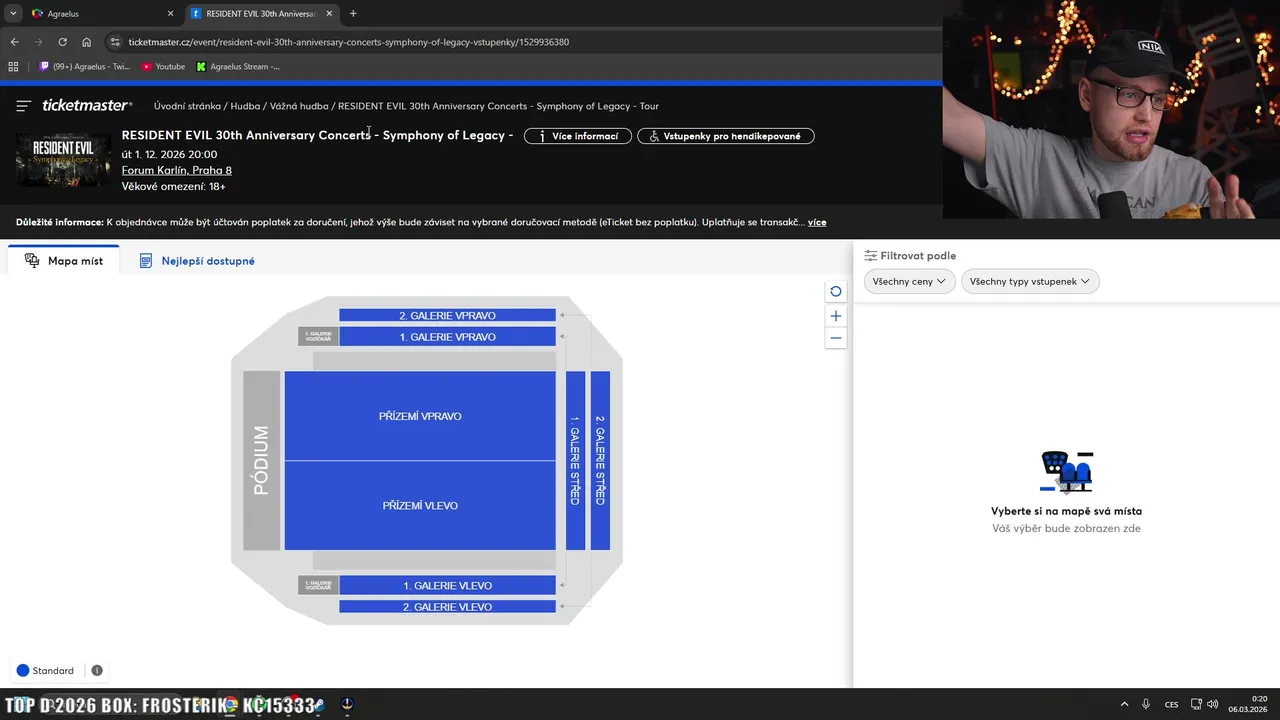Click Vstupenky pro hendikepované button
Screen dimensions: 1280x720
tap(726, 136)
